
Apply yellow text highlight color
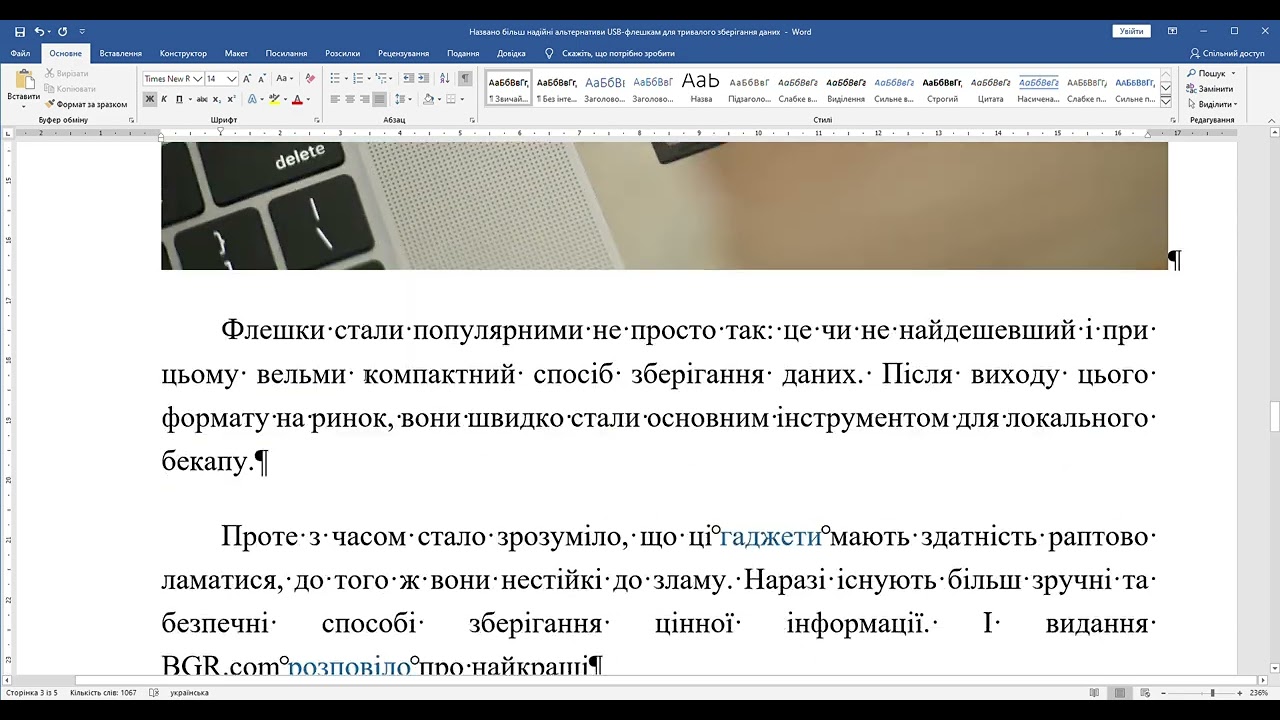coord(274,99)
